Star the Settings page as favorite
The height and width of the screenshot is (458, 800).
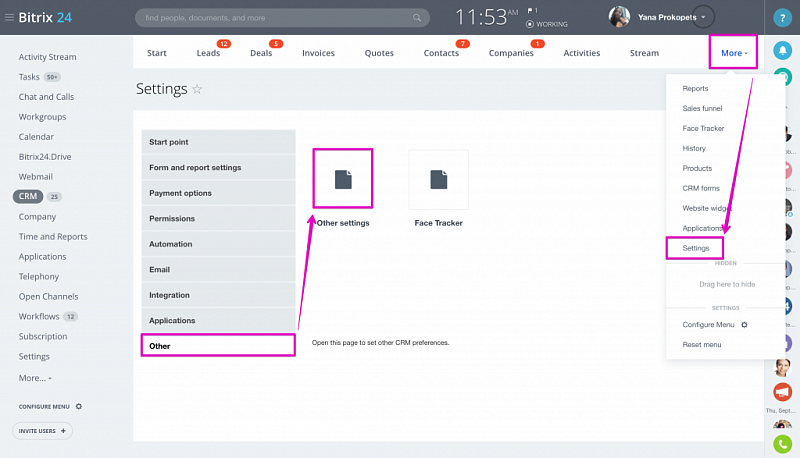(197, 89)
